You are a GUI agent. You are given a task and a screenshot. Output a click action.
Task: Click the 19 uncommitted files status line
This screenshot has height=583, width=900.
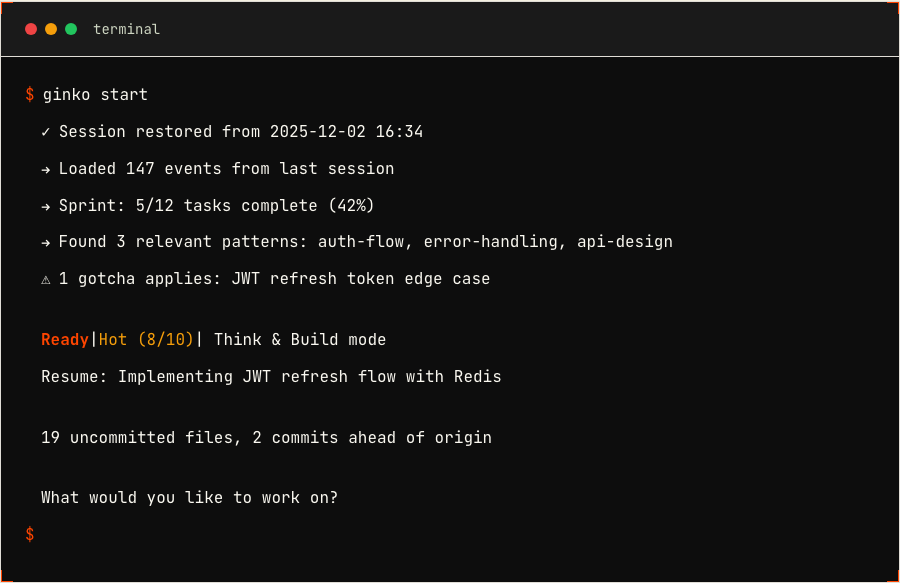(x=266, y=438)
